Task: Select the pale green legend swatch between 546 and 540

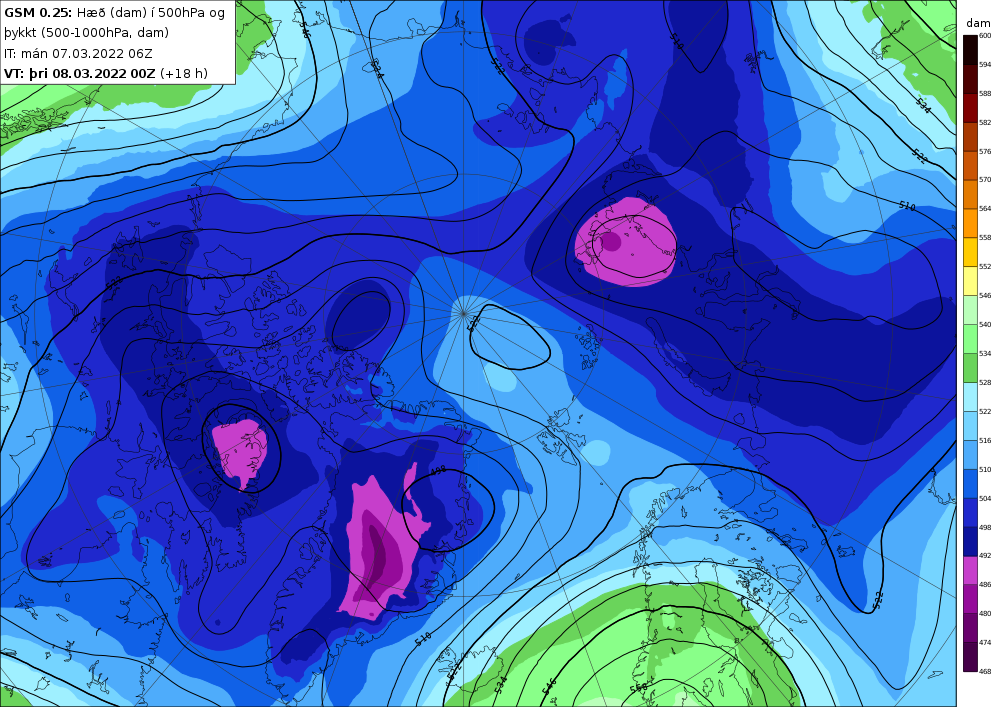Action: (x=970, y=310)
